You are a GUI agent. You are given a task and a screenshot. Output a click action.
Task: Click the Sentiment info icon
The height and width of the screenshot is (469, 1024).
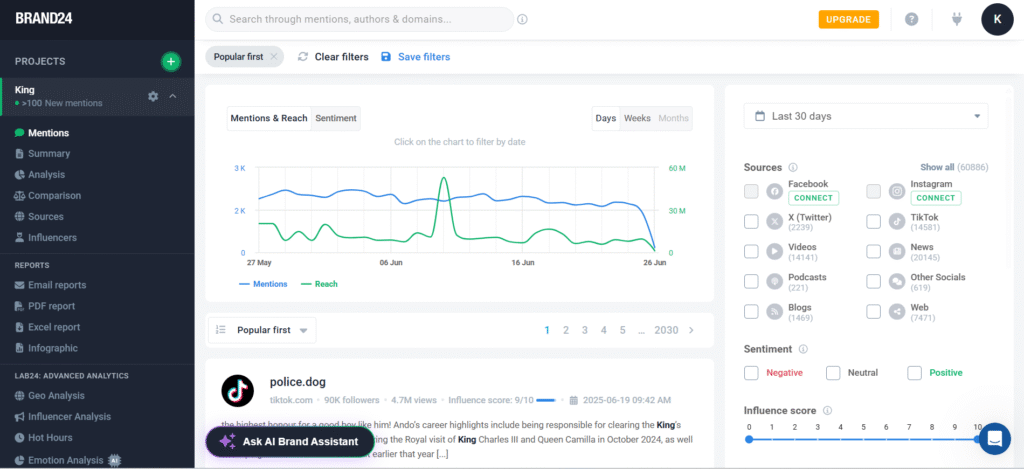803,349
